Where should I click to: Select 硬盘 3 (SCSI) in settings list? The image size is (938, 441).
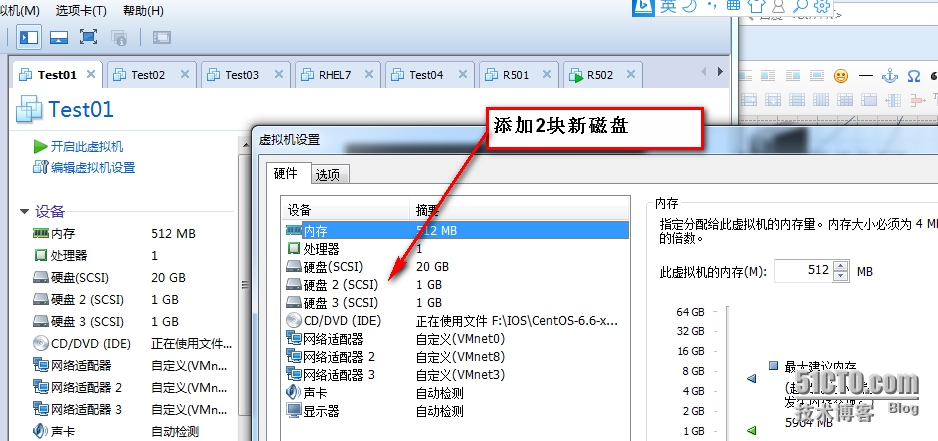pyautogui.click(x=456, y=303)
